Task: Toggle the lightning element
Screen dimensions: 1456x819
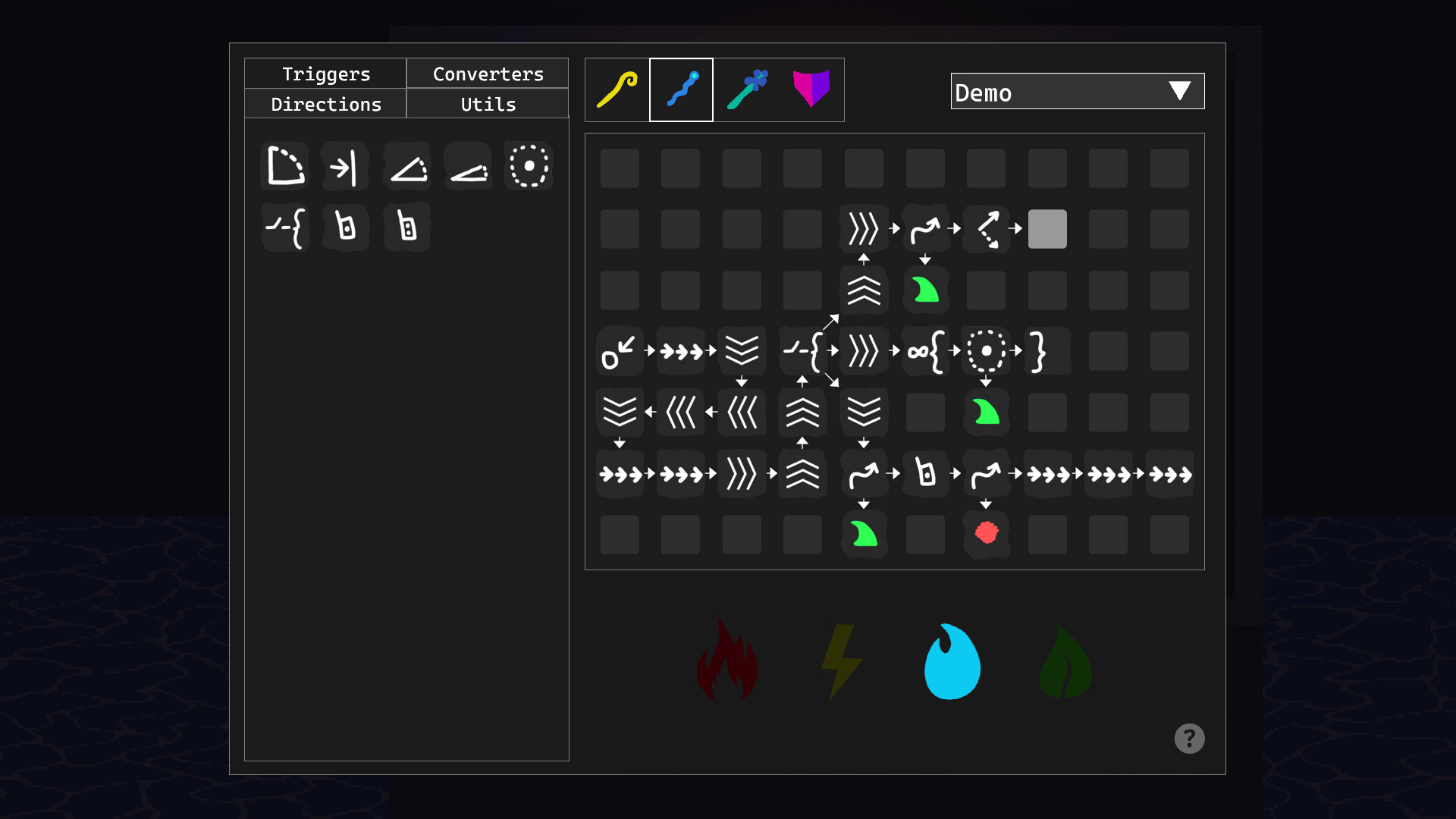Action: [840, 661]
